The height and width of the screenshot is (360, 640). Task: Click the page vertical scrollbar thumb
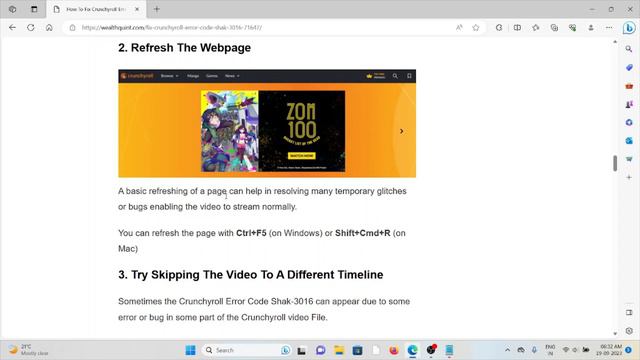pos(615,163)
